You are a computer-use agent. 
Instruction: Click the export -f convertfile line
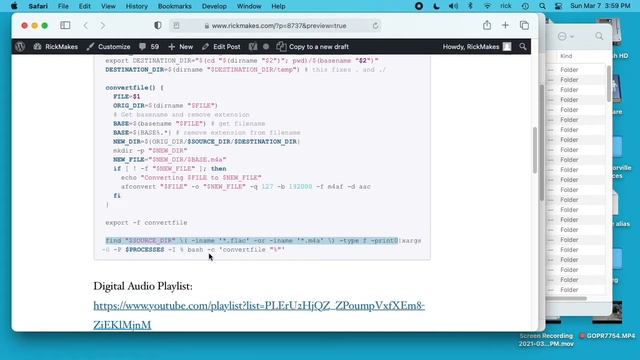point(146,222)
